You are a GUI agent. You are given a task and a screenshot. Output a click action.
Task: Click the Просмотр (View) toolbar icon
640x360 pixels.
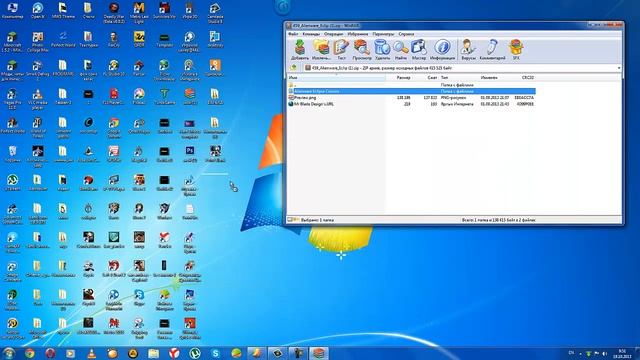[x=362, y=50]
